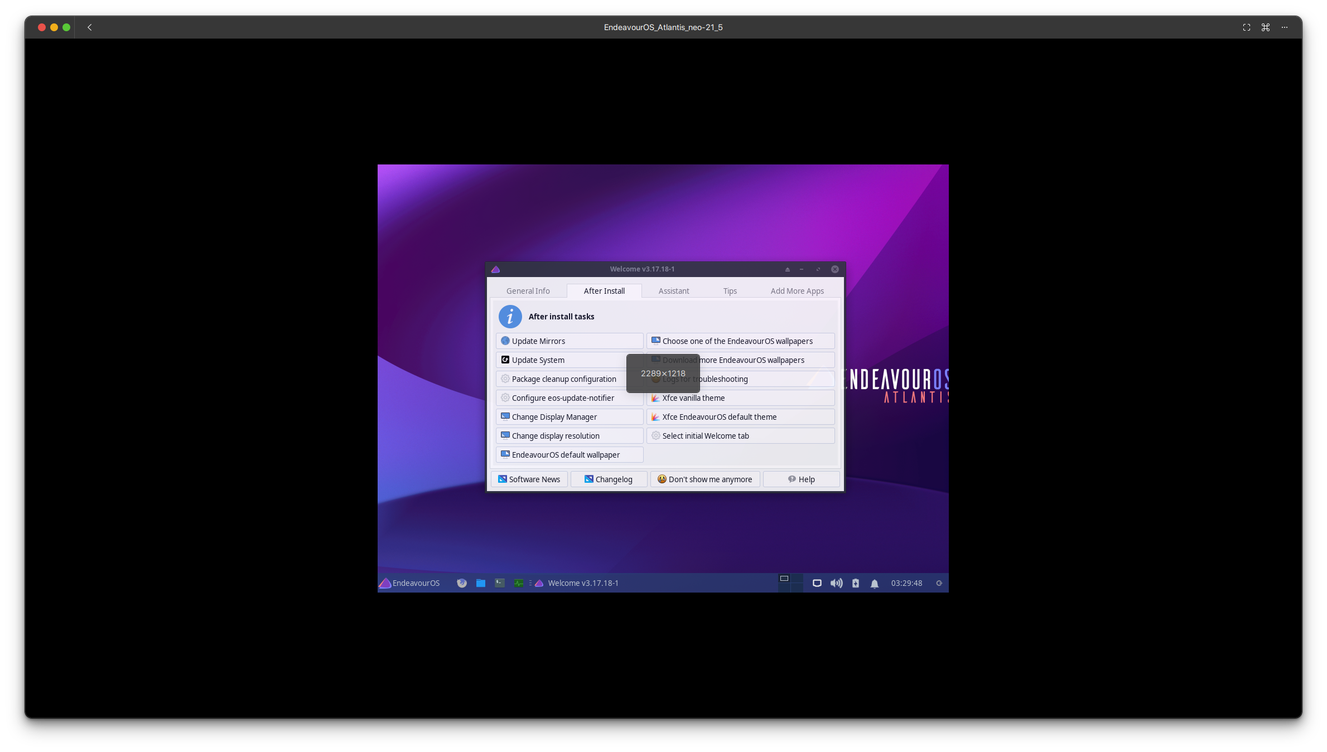1327x752 pixels.
Task: Open the volume control tray icon
Action: pos(836,583)
